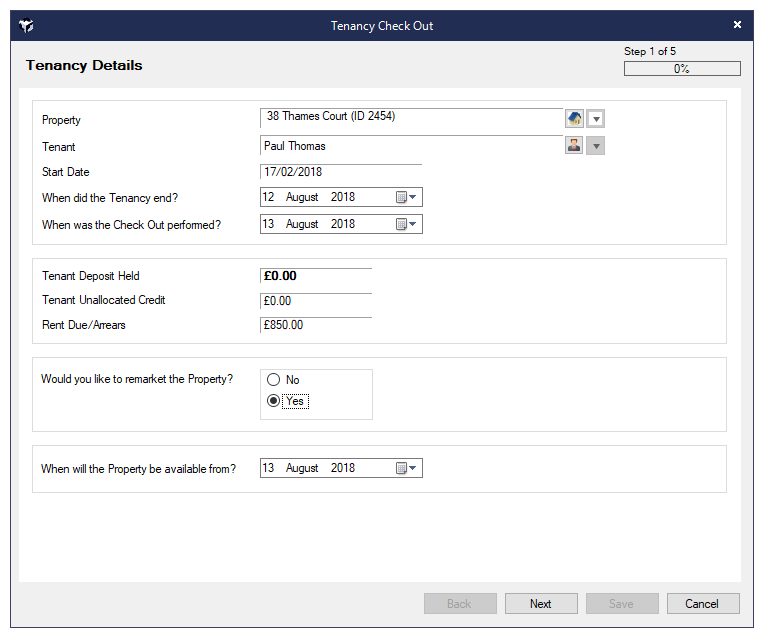
Task: Close the Tenancy Check Out window
Action: (x=737, y=25)
